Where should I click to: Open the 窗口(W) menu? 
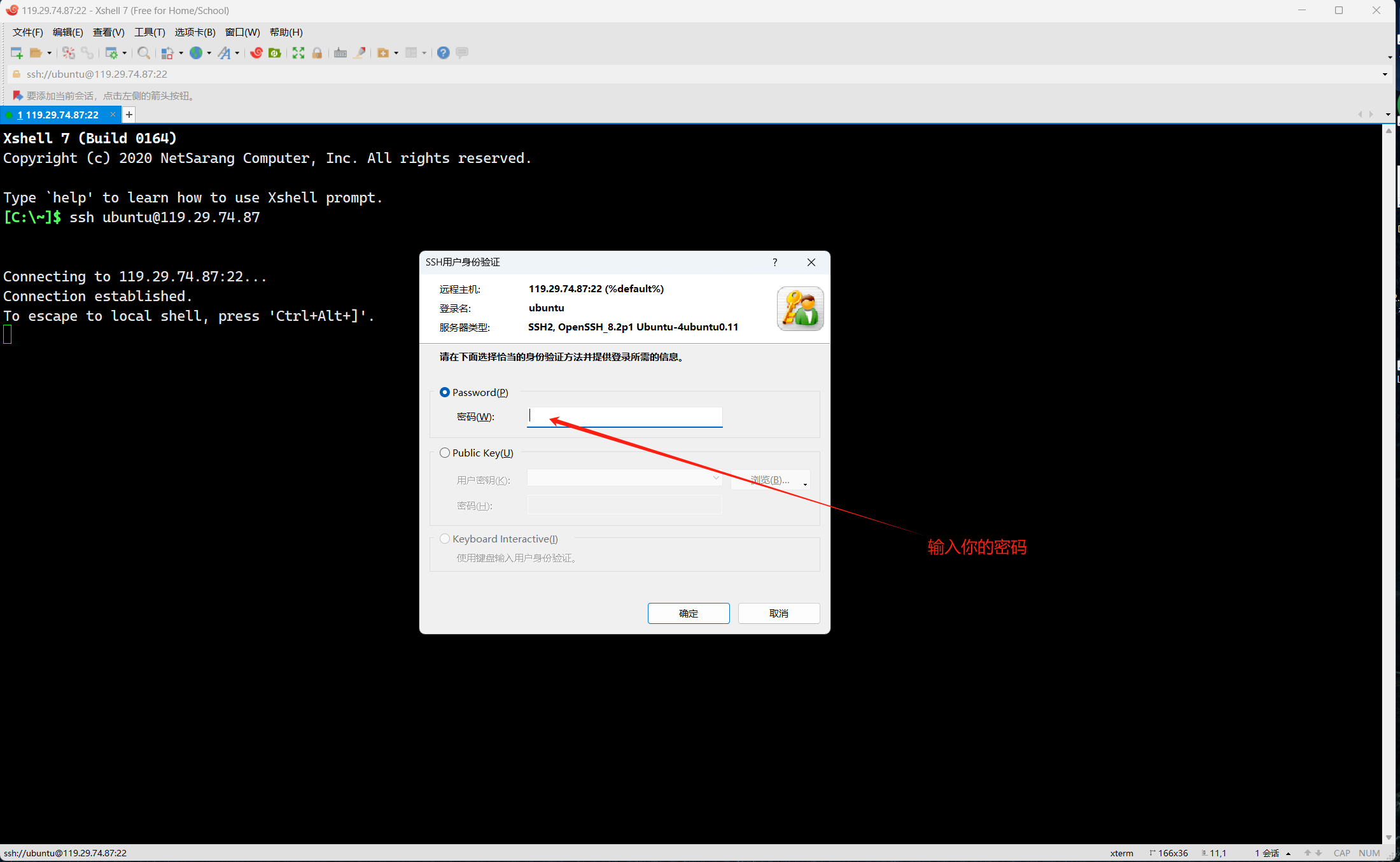[242, 32]
